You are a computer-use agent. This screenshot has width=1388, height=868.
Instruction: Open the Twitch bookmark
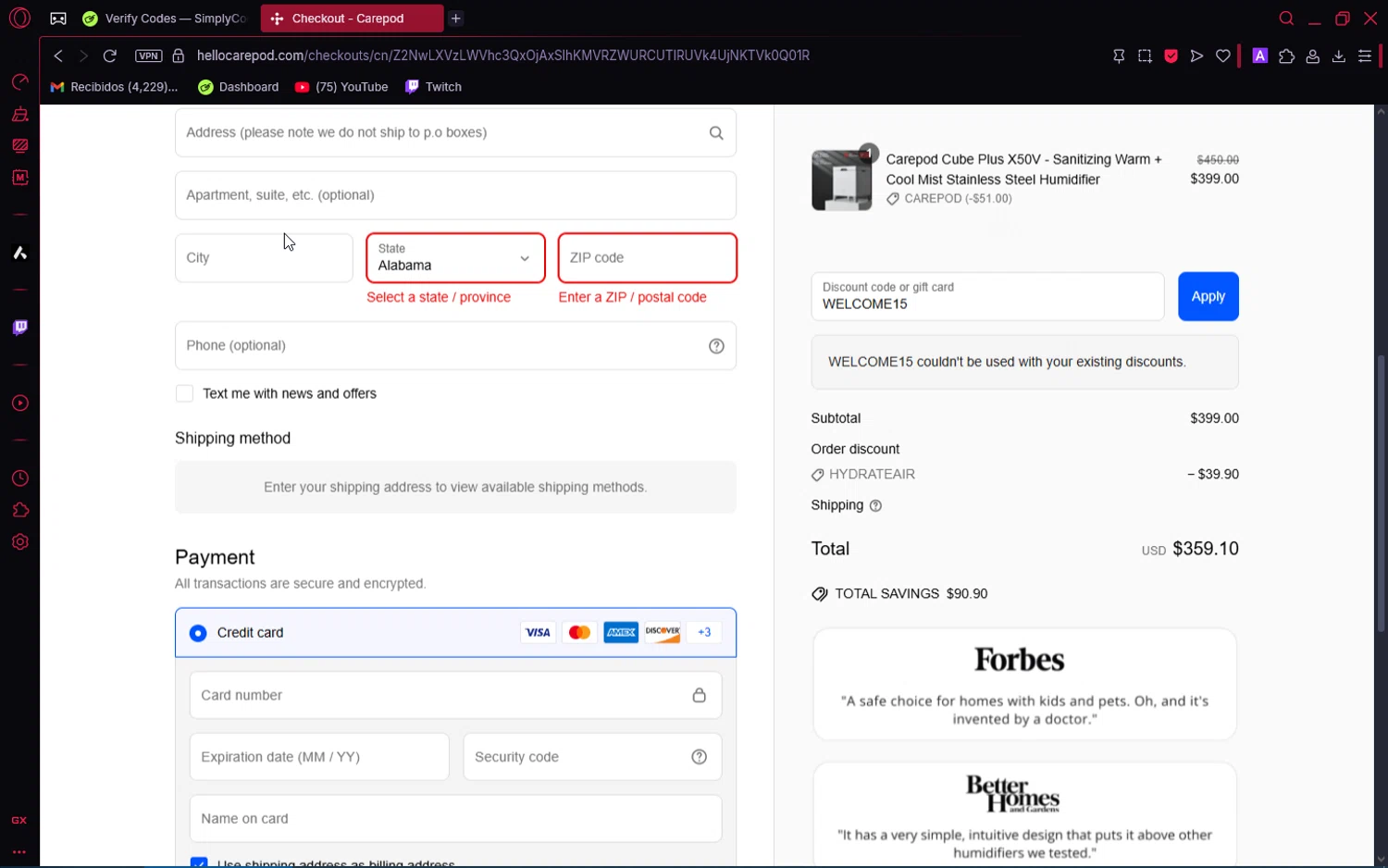pos(433,87)
